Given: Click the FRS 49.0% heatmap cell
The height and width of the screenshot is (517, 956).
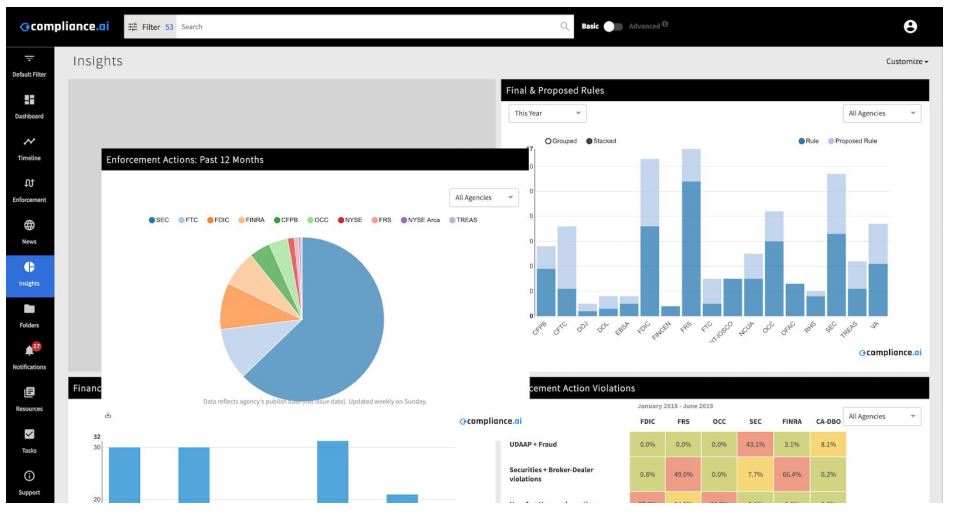Looking at the screenshot, I should (683, 474).
